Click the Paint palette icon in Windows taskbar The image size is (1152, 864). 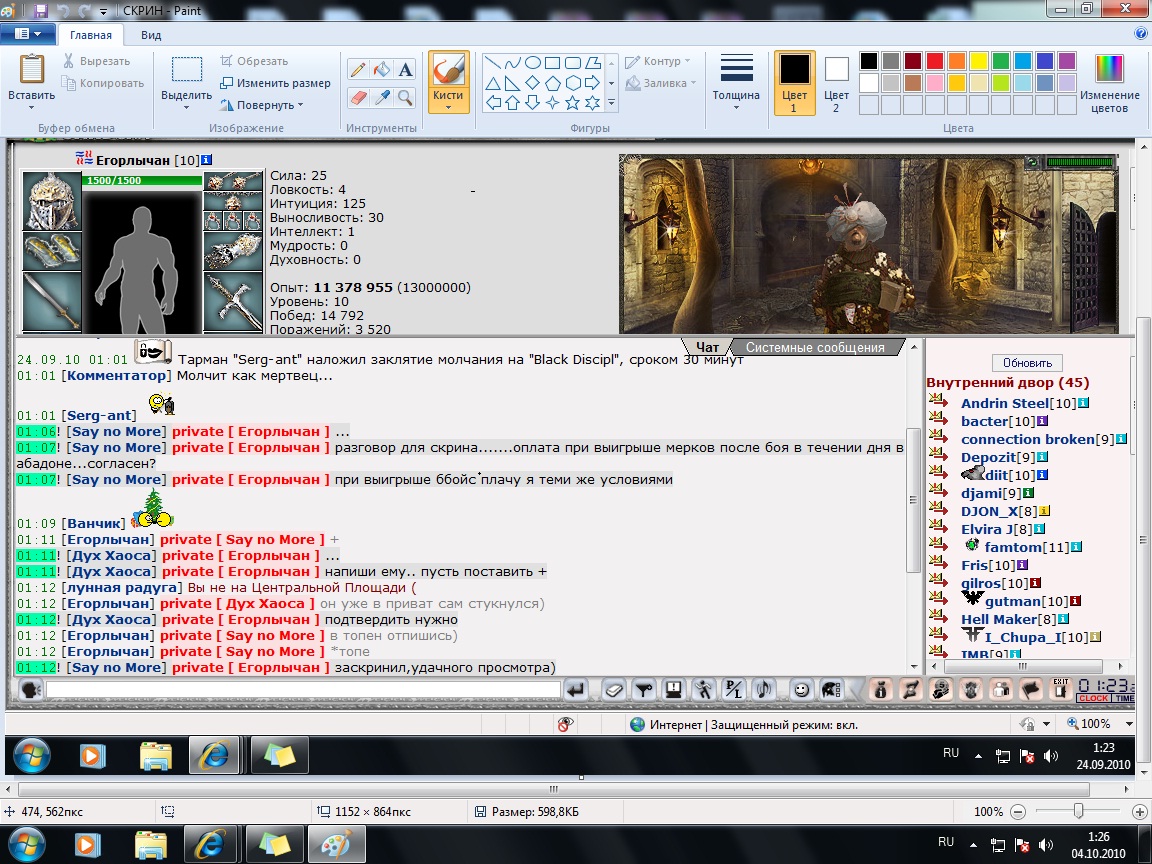pyautogui.click(x=336, y=844)
